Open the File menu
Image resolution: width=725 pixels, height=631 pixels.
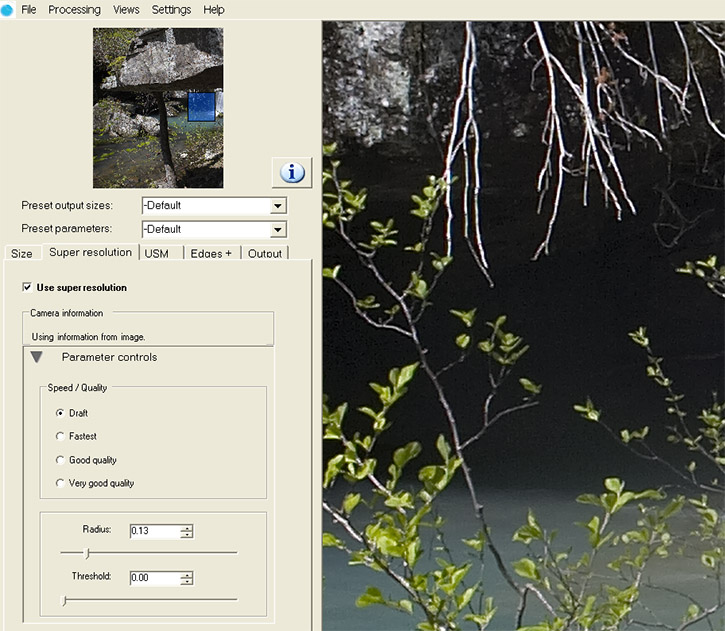point(29,10)
